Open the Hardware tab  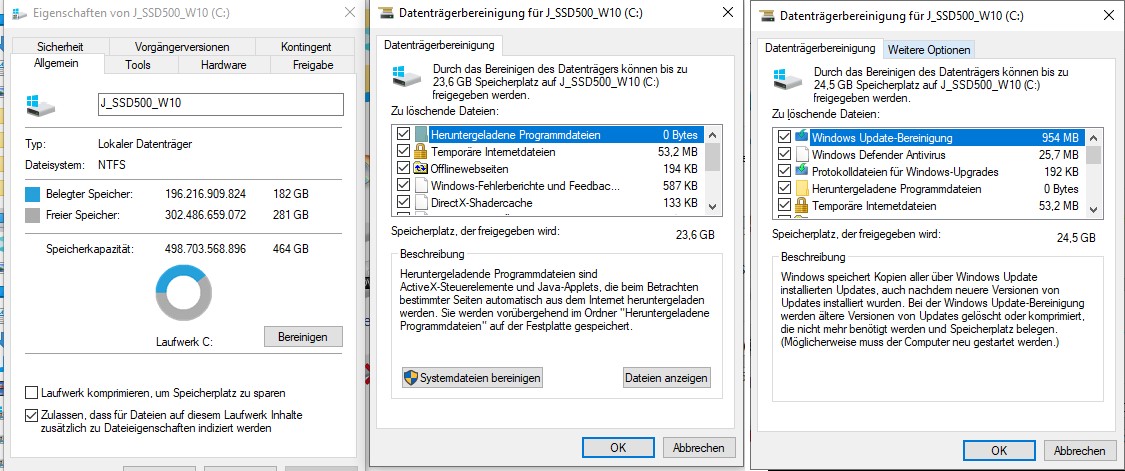point(224,65)
